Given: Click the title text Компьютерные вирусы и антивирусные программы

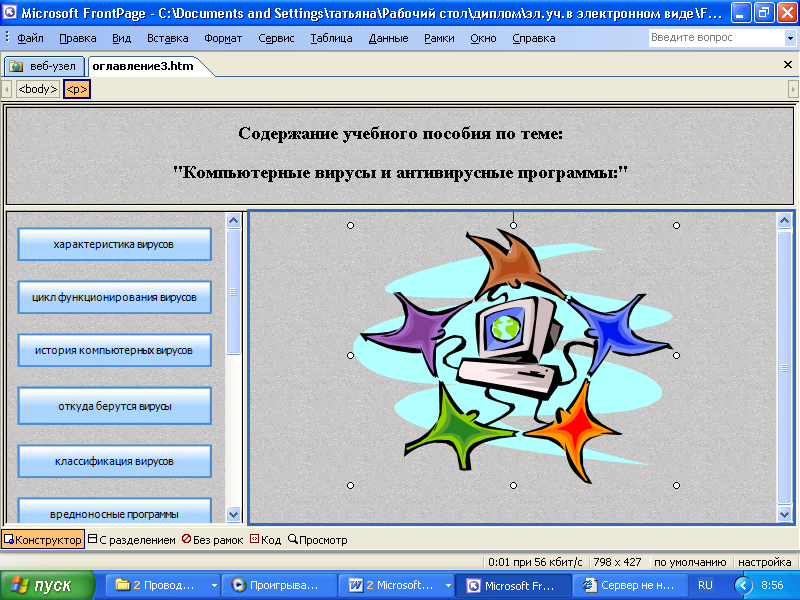Looking at the screenshot, I should [x=401, y=172].
